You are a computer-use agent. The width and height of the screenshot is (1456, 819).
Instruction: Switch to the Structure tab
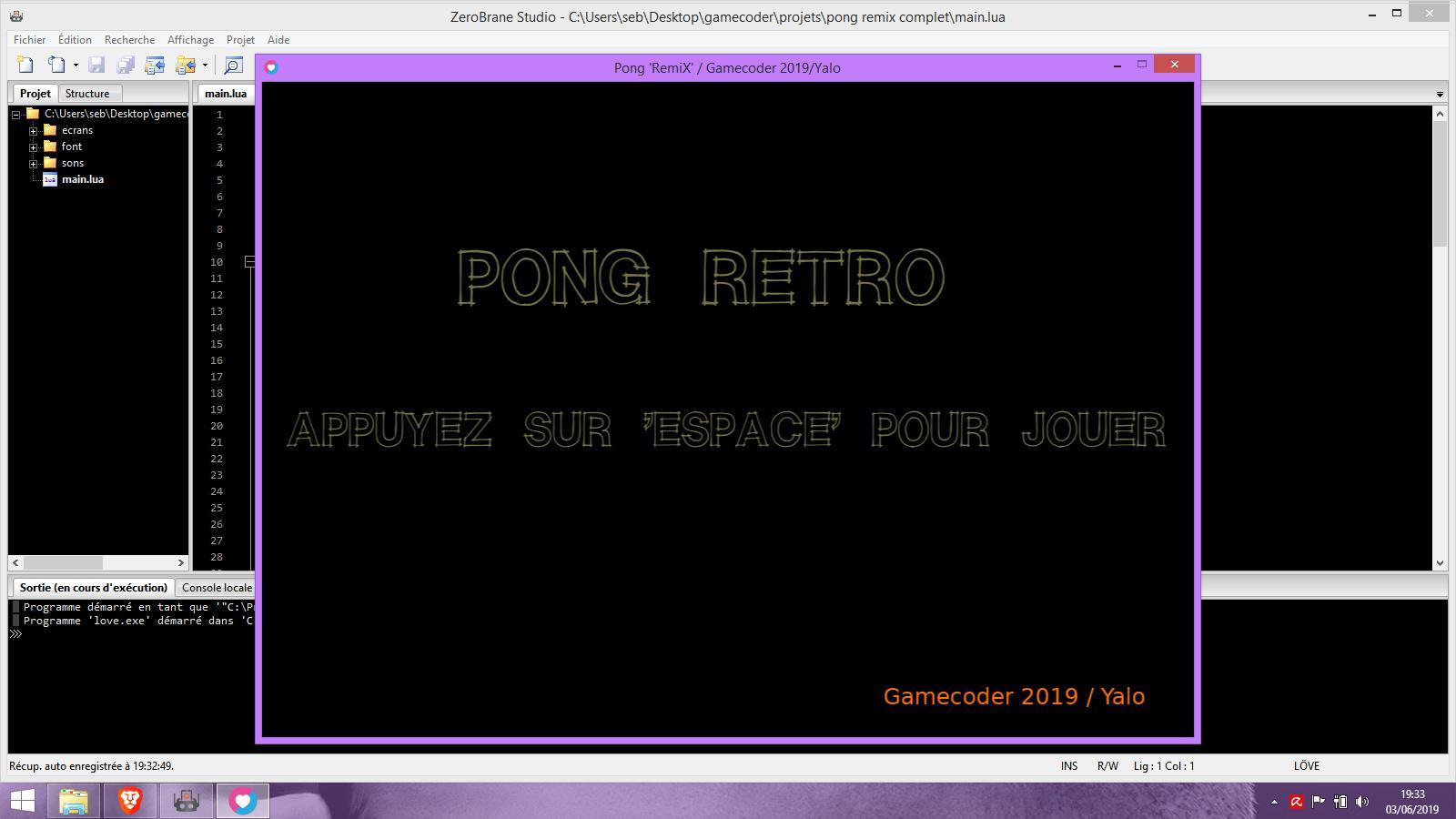tap(87, 94)
